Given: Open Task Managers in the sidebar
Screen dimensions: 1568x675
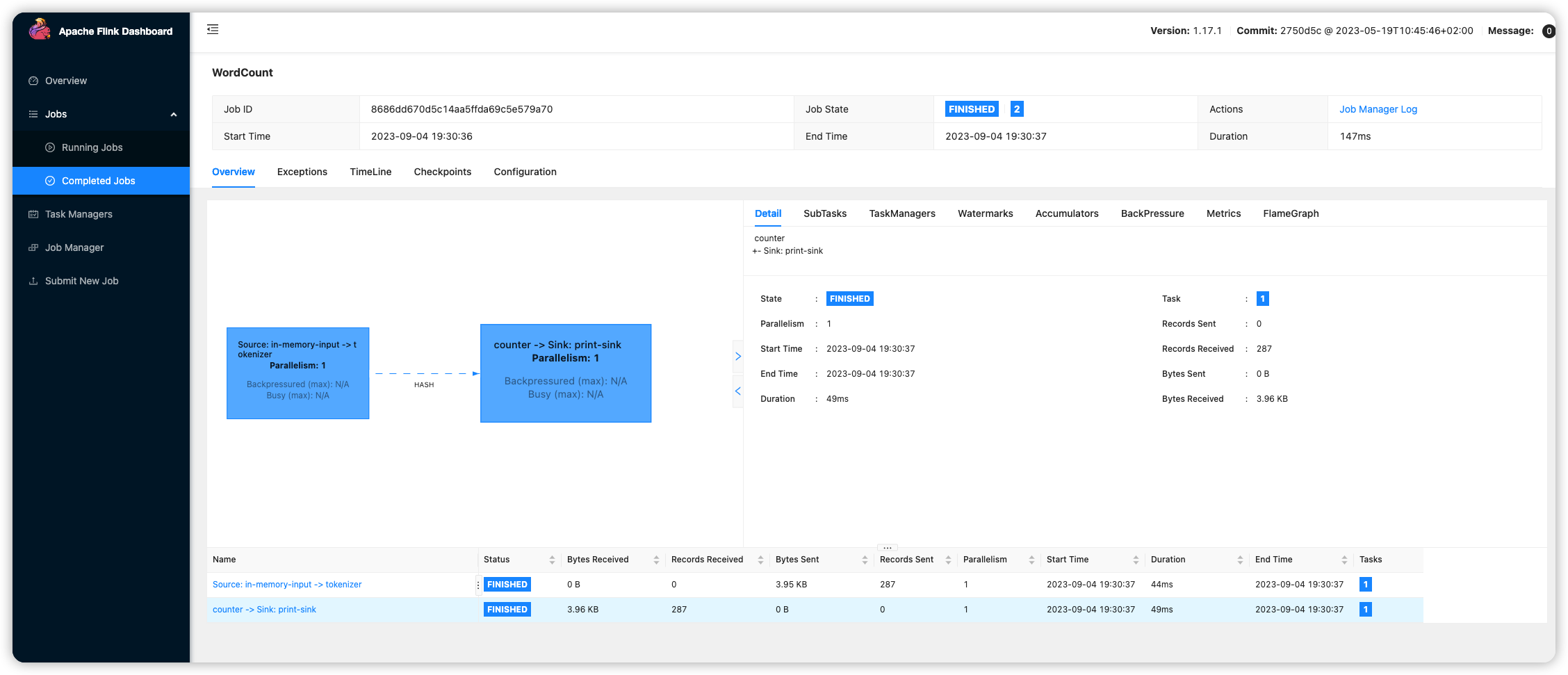Looking at the screenshot, I should 79,214.
